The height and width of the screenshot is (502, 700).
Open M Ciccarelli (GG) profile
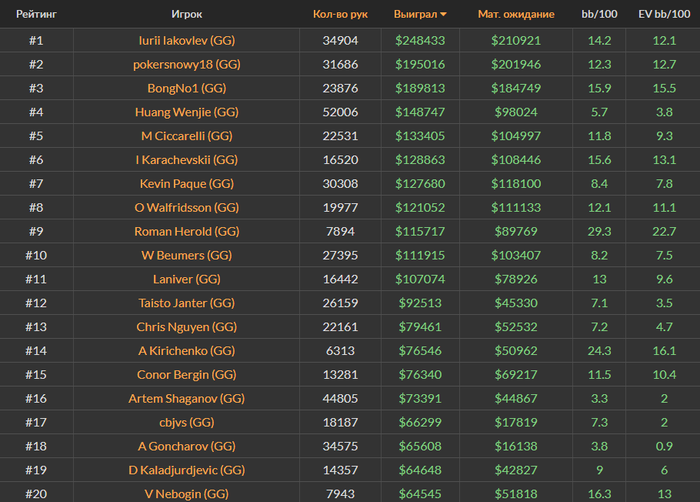187,136
